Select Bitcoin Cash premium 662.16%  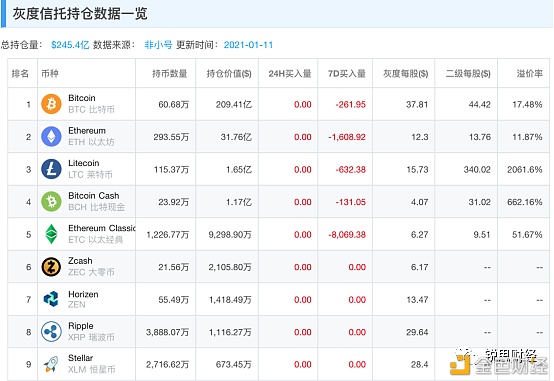coord(525,202)
